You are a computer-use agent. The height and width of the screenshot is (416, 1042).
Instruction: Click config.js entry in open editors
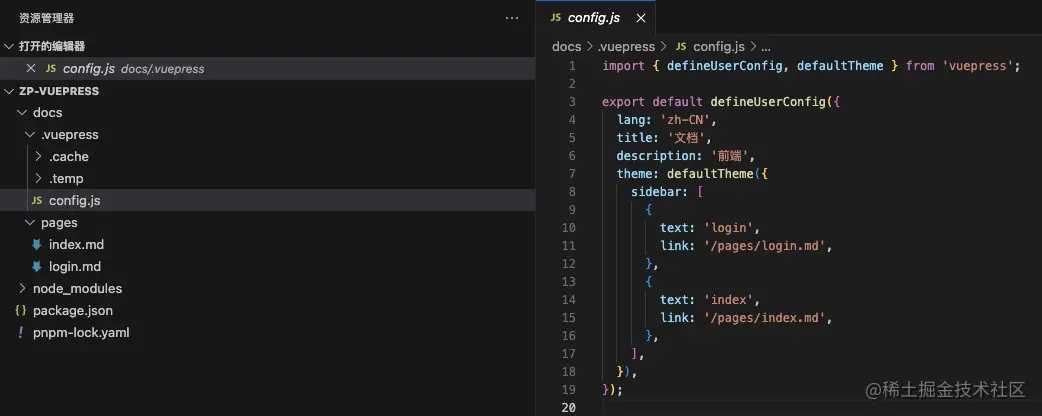pos(267,68)
